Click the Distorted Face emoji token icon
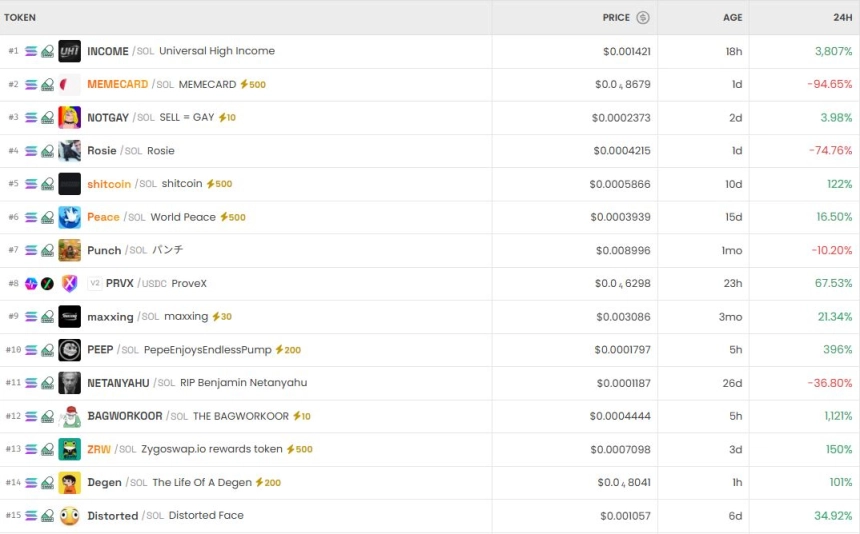 pyautogui.click(x=69, y=516)
